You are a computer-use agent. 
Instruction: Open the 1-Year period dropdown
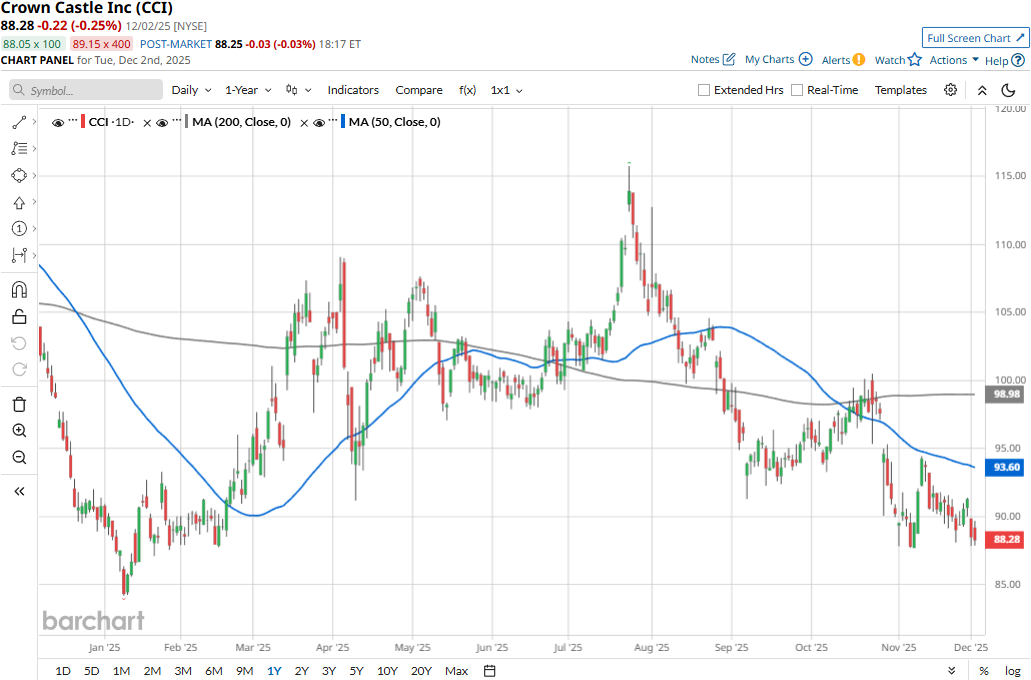click(x=248, y=90)
